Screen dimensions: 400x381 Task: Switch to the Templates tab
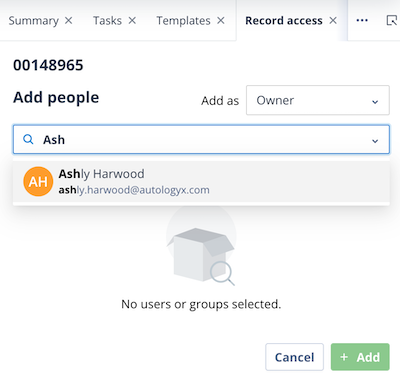click(183, 21)
